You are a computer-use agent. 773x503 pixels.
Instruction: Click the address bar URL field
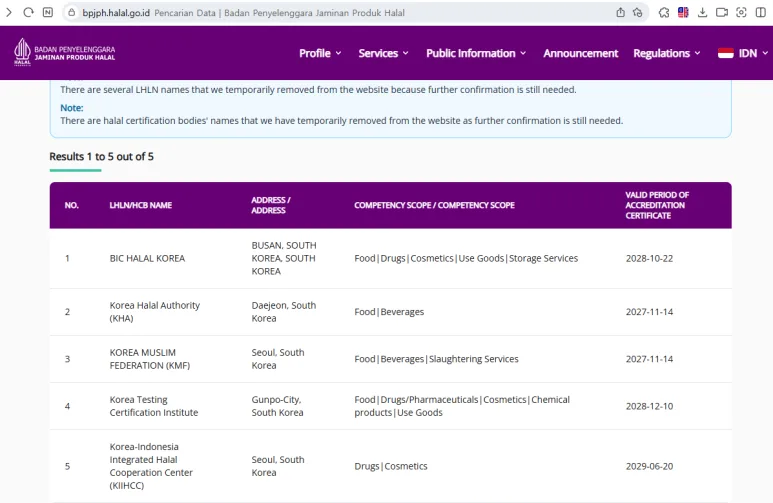pos(300,12)
